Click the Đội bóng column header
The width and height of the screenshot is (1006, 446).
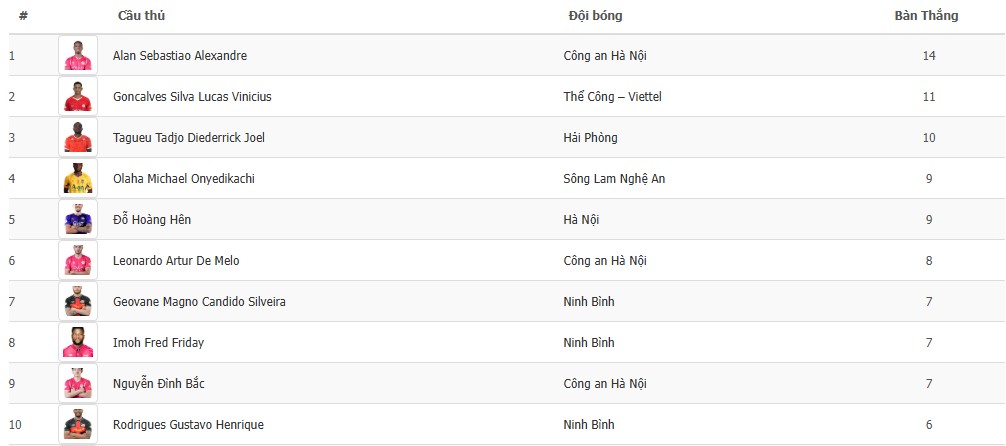click(x=595, y=16)
